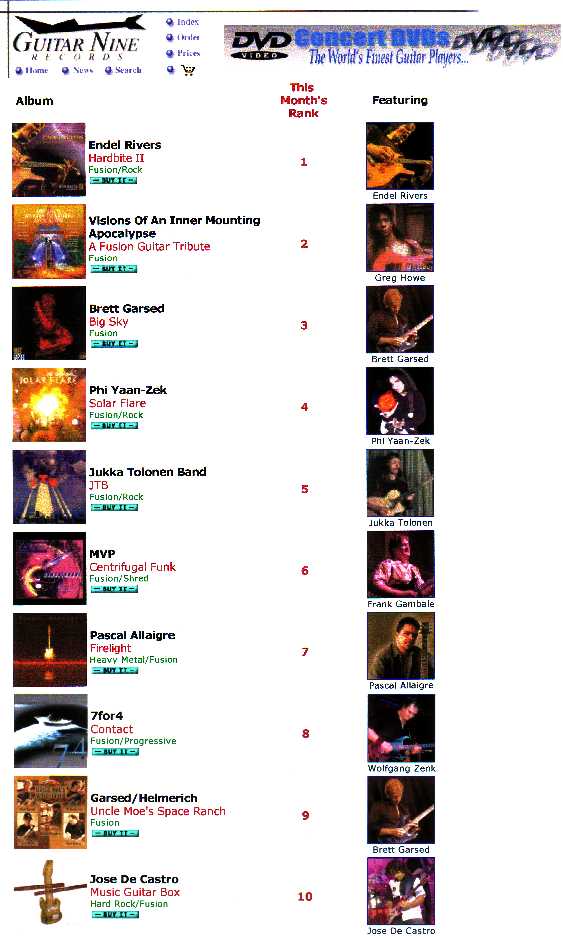The width and height of the screenshot is (563, 939).
Task: Open the Firelight album cover thumbnail
Action: click(x=50, y=650)
